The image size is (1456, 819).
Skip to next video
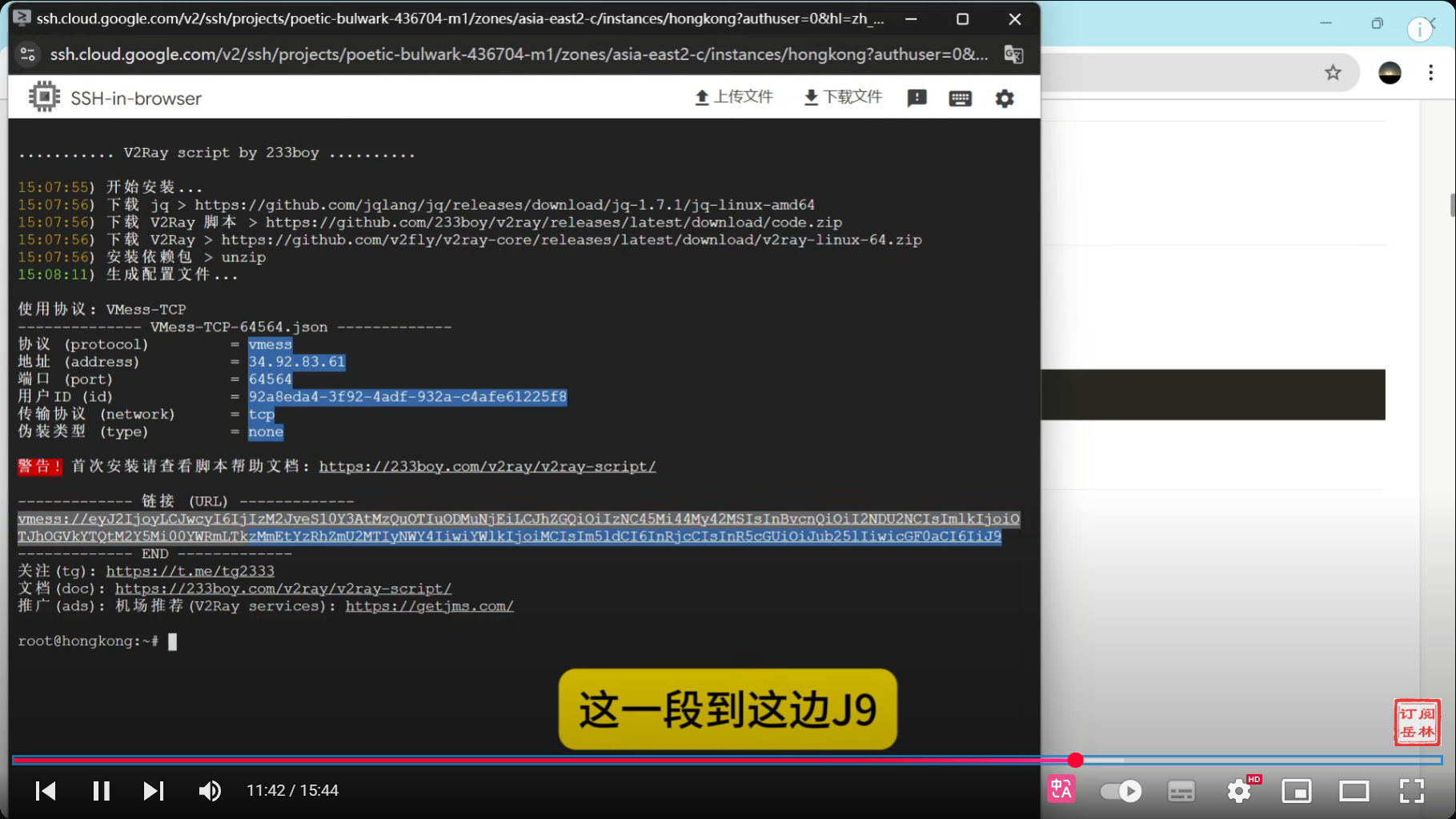(153, 791)
